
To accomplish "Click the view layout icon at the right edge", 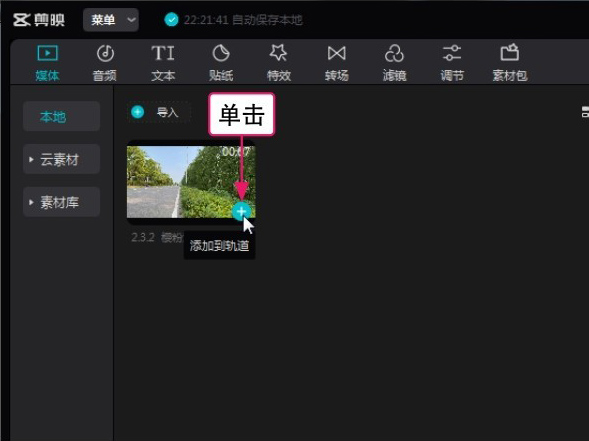I will pyautogui.click(x=585, y=112).
